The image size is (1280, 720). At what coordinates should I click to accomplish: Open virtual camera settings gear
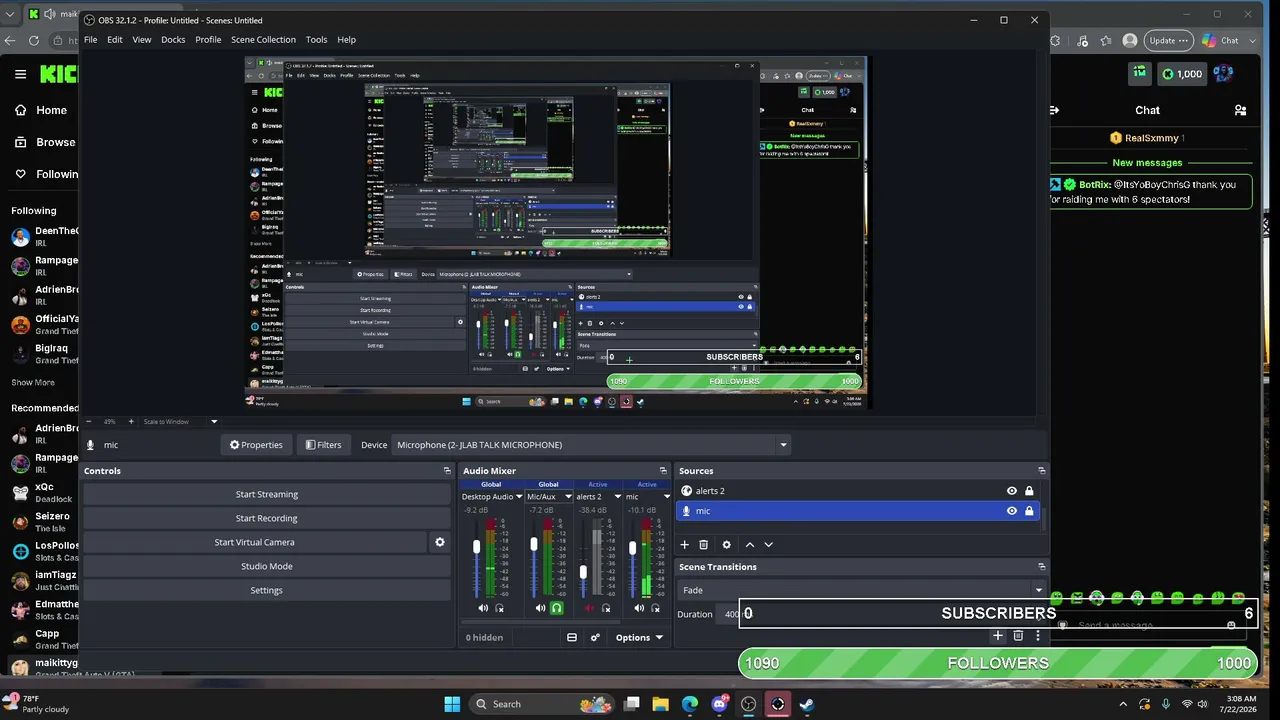(x=439, y=542)
